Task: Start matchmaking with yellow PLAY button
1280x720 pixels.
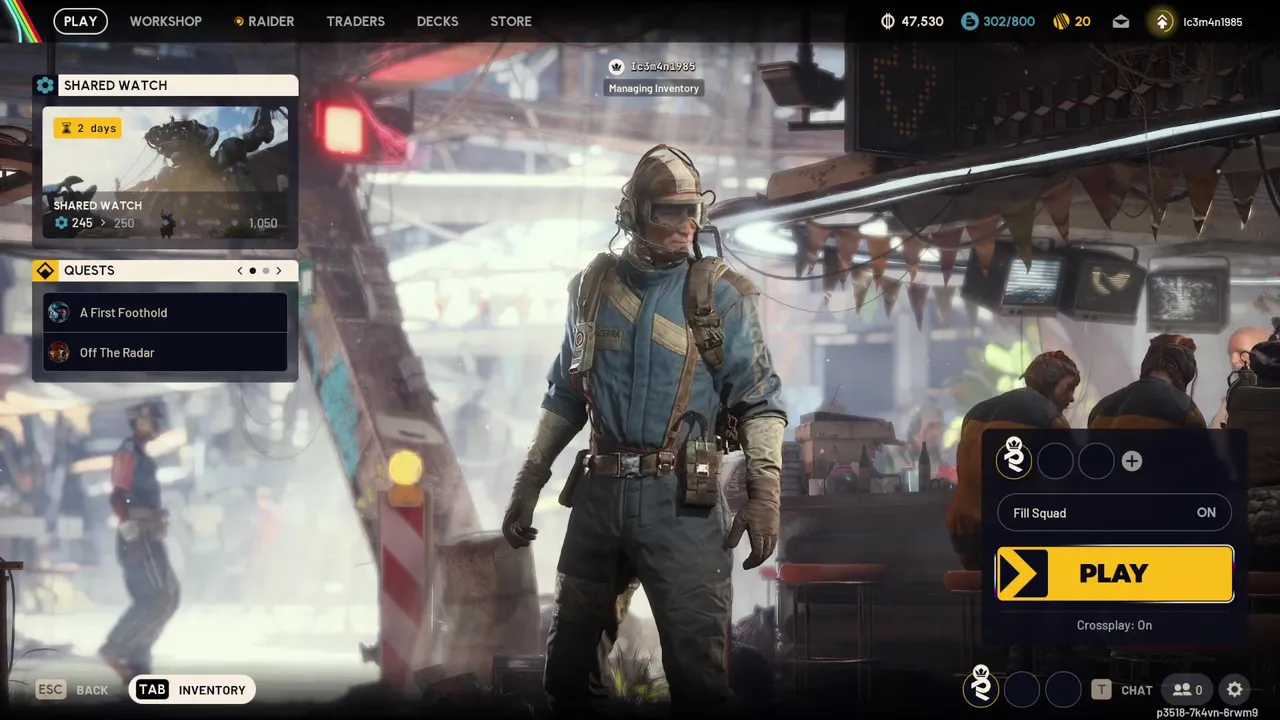Action: 1115,574
